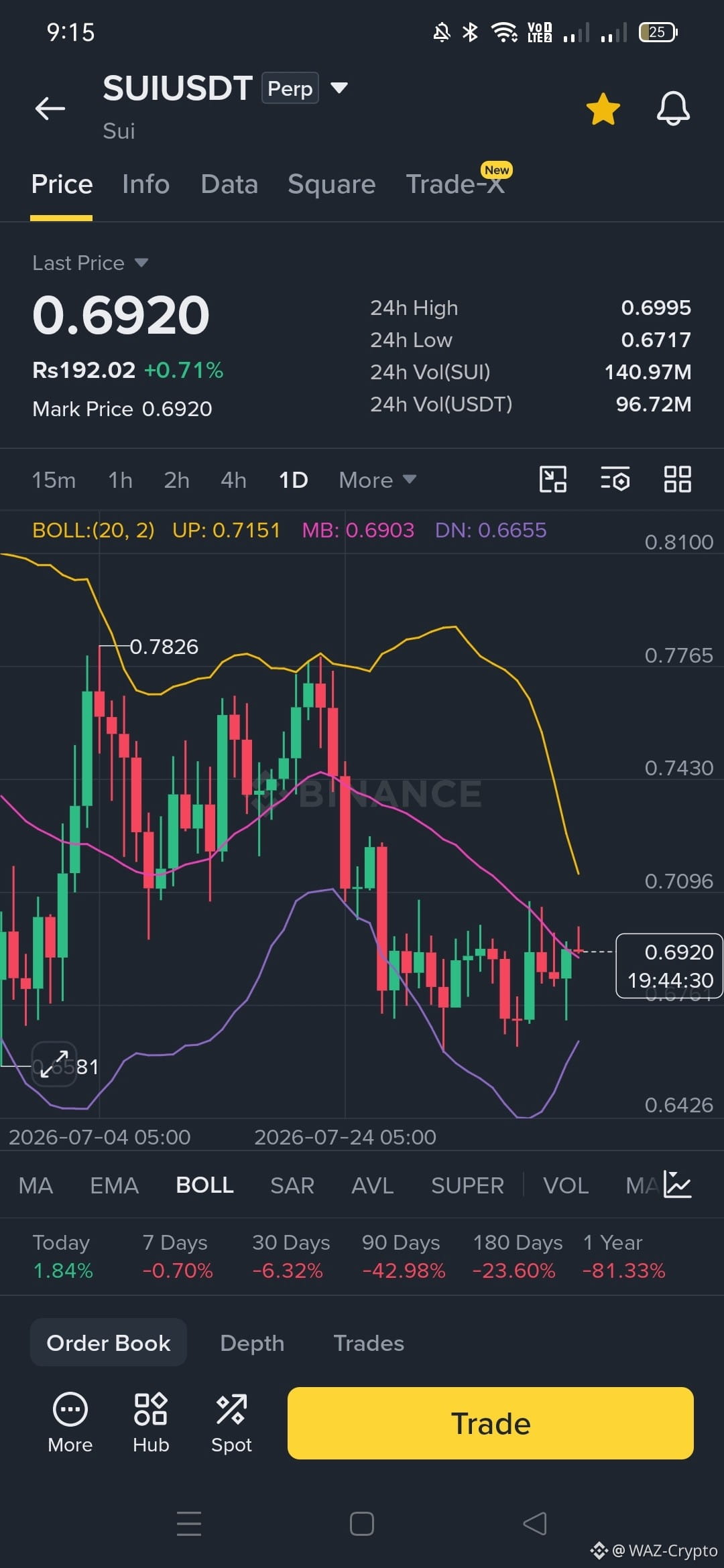
Task: Select the Order Book tab
Action: tap(109, 1343)
